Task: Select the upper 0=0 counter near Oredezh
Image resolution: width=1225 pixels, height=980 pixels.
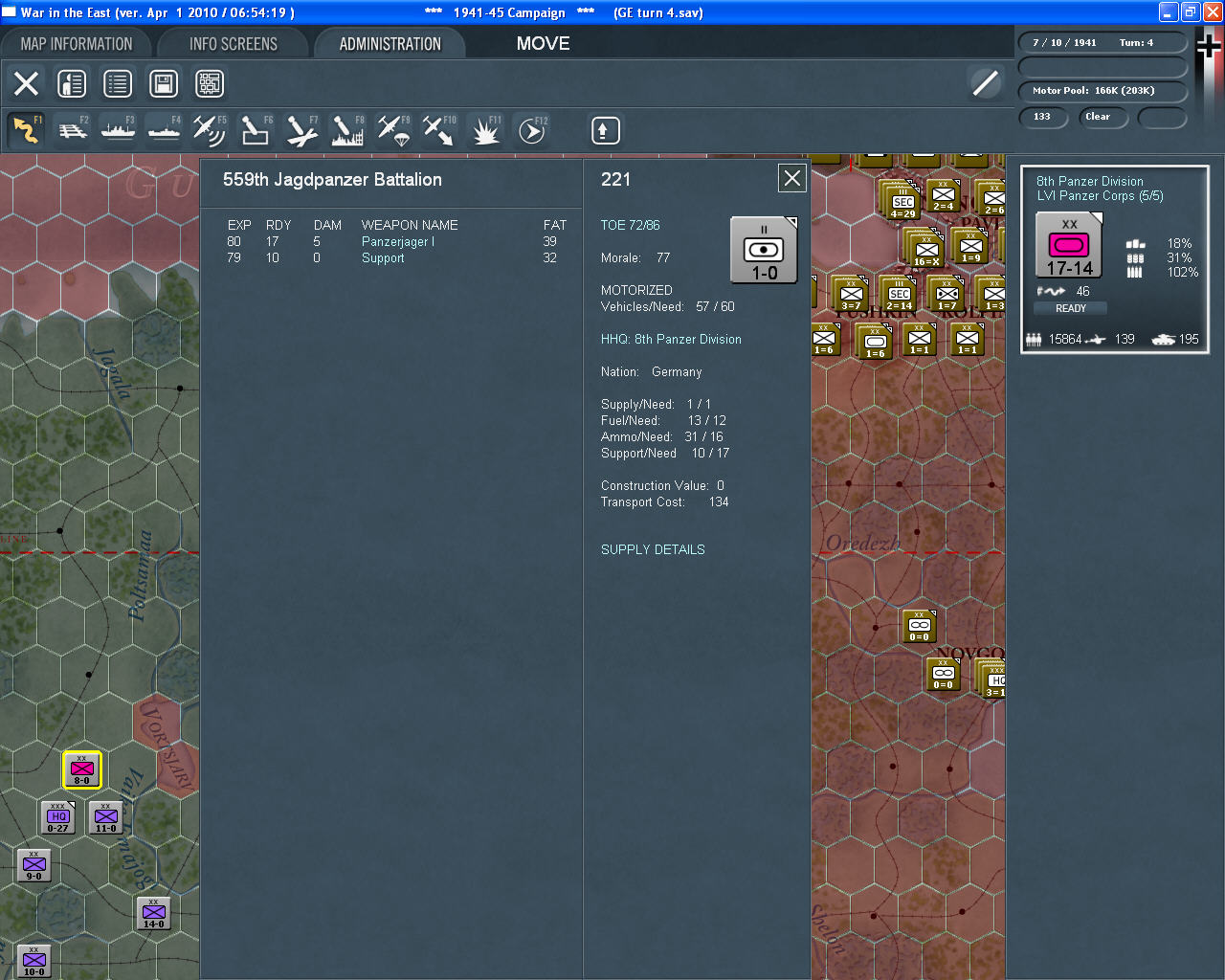Action: point(920,626)
